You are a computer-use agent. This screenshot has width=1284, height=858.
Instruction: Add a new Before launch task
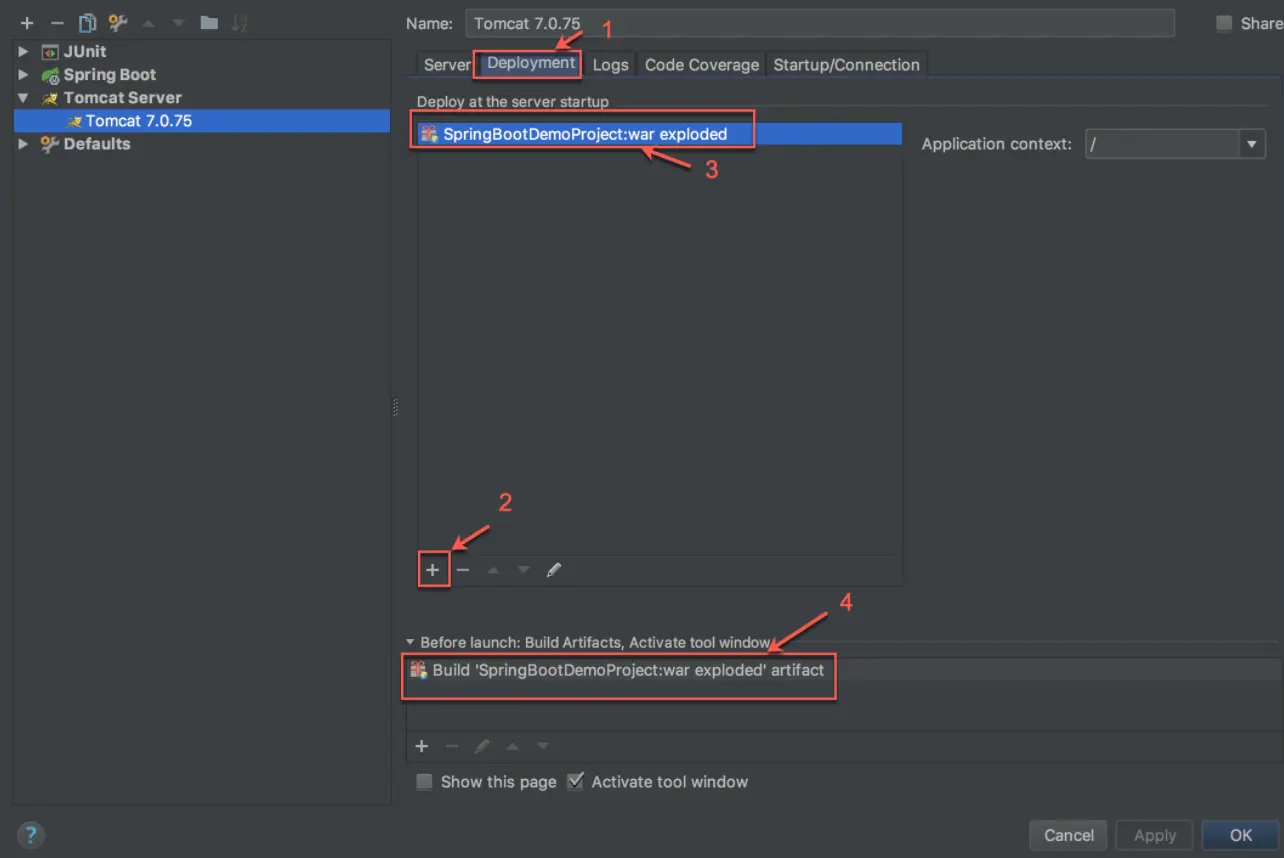[x=422, y=746]
